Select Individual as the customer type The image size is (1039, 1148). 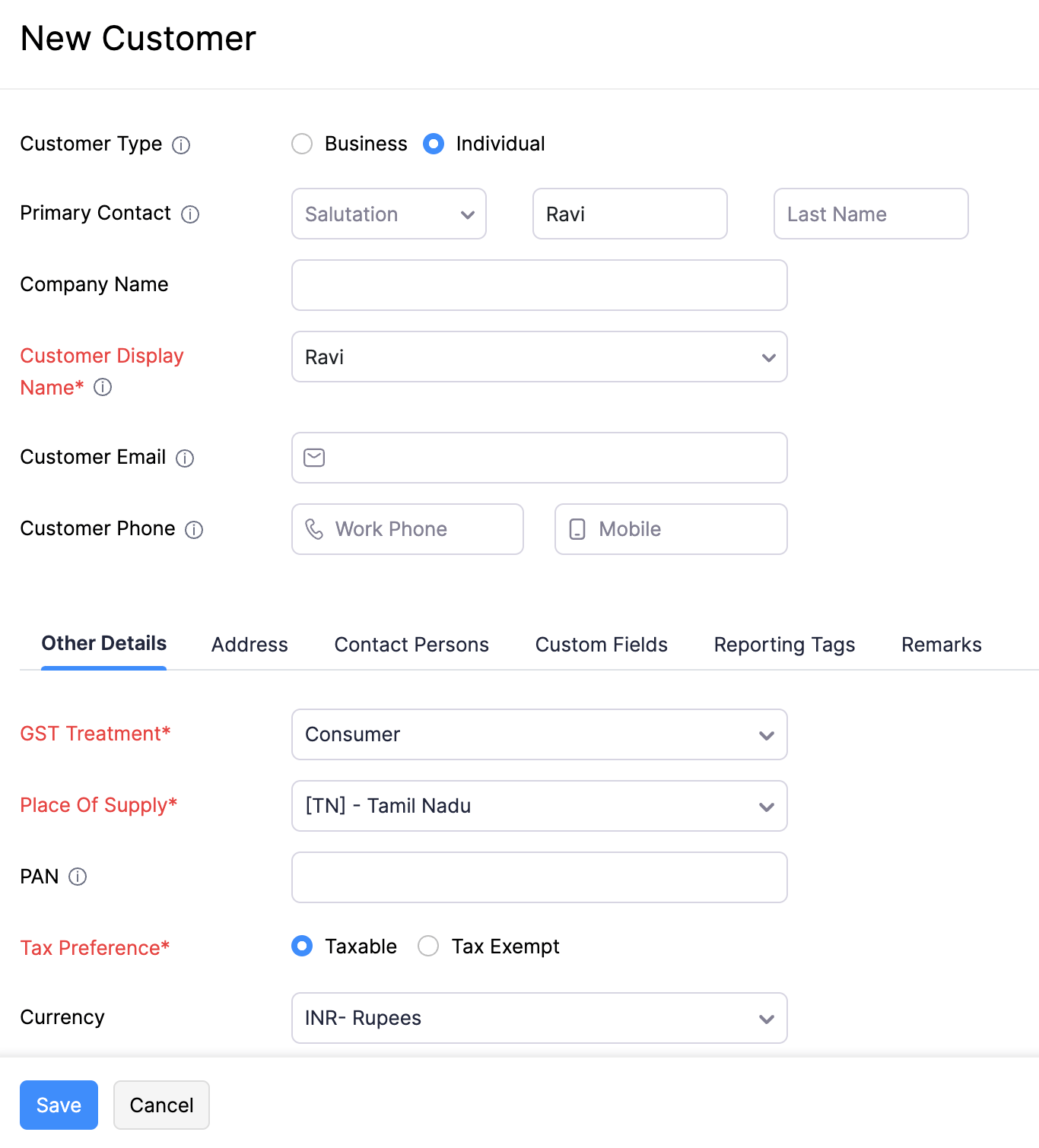433,144
